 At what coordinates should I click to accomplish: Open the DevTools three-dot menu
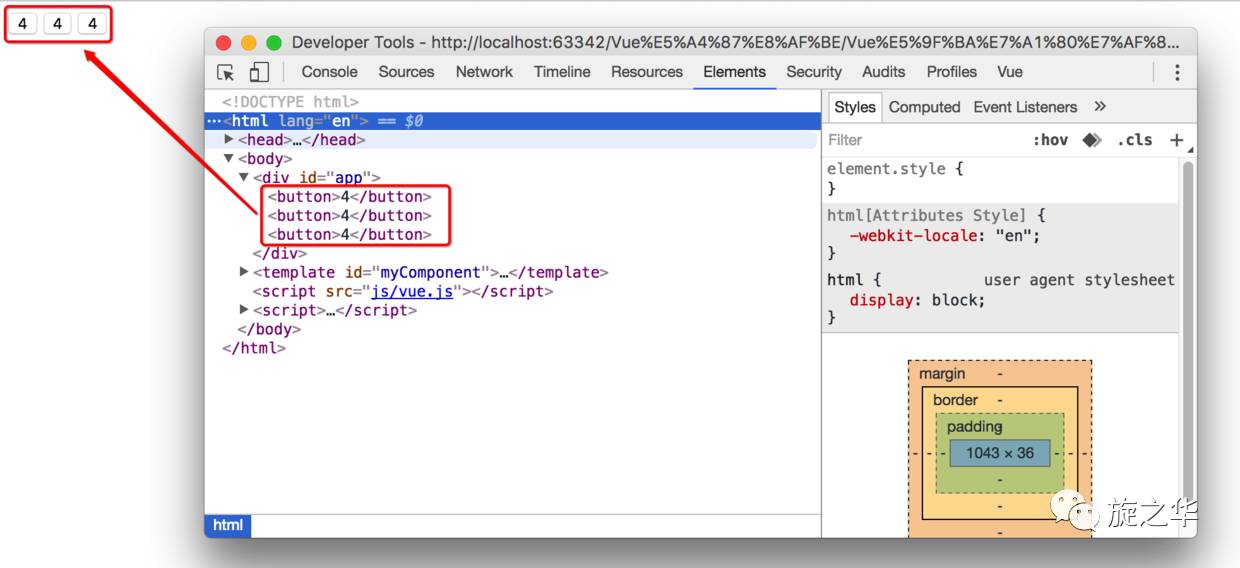(x=1177, y=72)
